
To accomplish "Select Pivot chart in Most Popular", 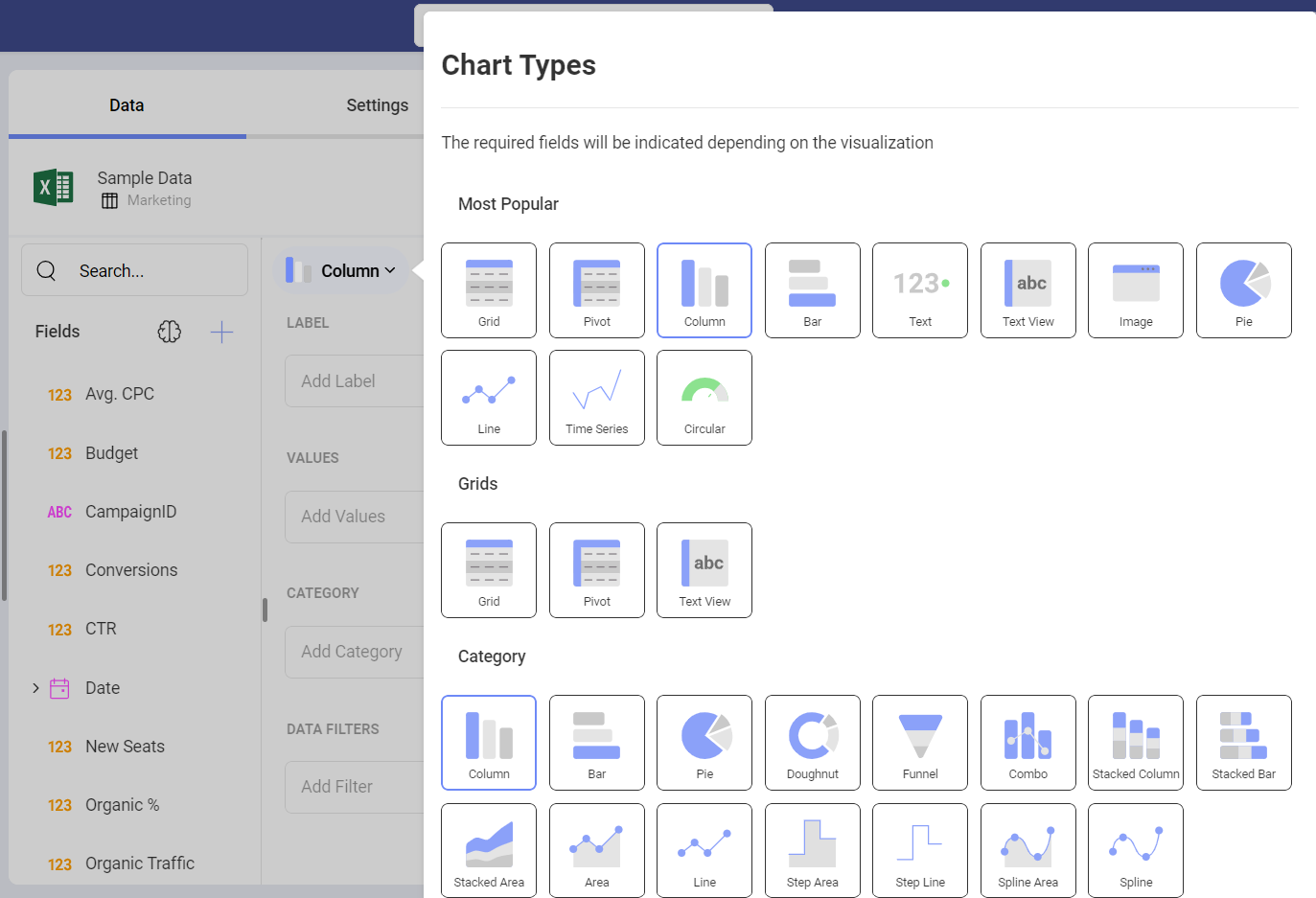I will (x=597, y=290).
